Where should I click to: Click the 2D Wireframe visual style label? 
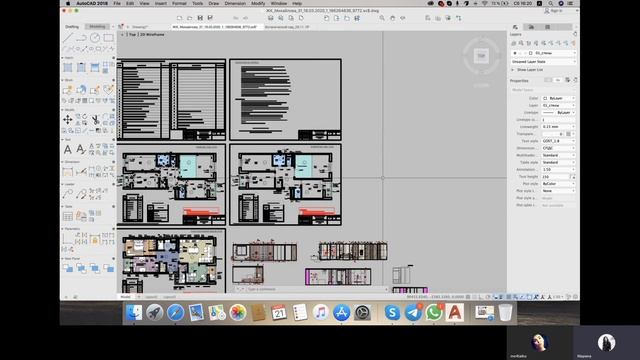pyautogui.click(x=152, y=35)
